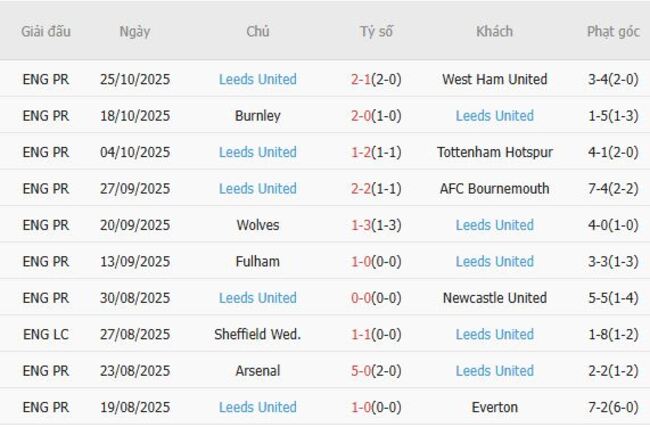650x427 pixels.
Task: Click the AFC Bournemouth team name
Action: 494,189
